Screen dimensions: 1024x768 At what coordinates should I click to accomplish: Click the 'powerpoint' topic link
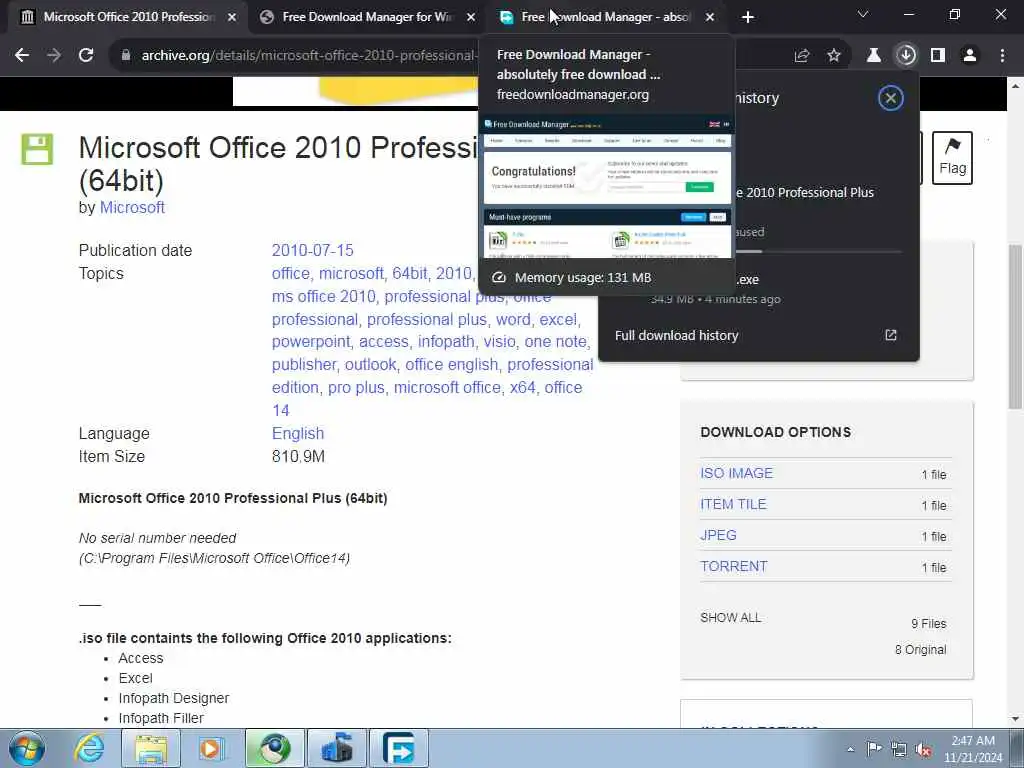click(310, 342)
